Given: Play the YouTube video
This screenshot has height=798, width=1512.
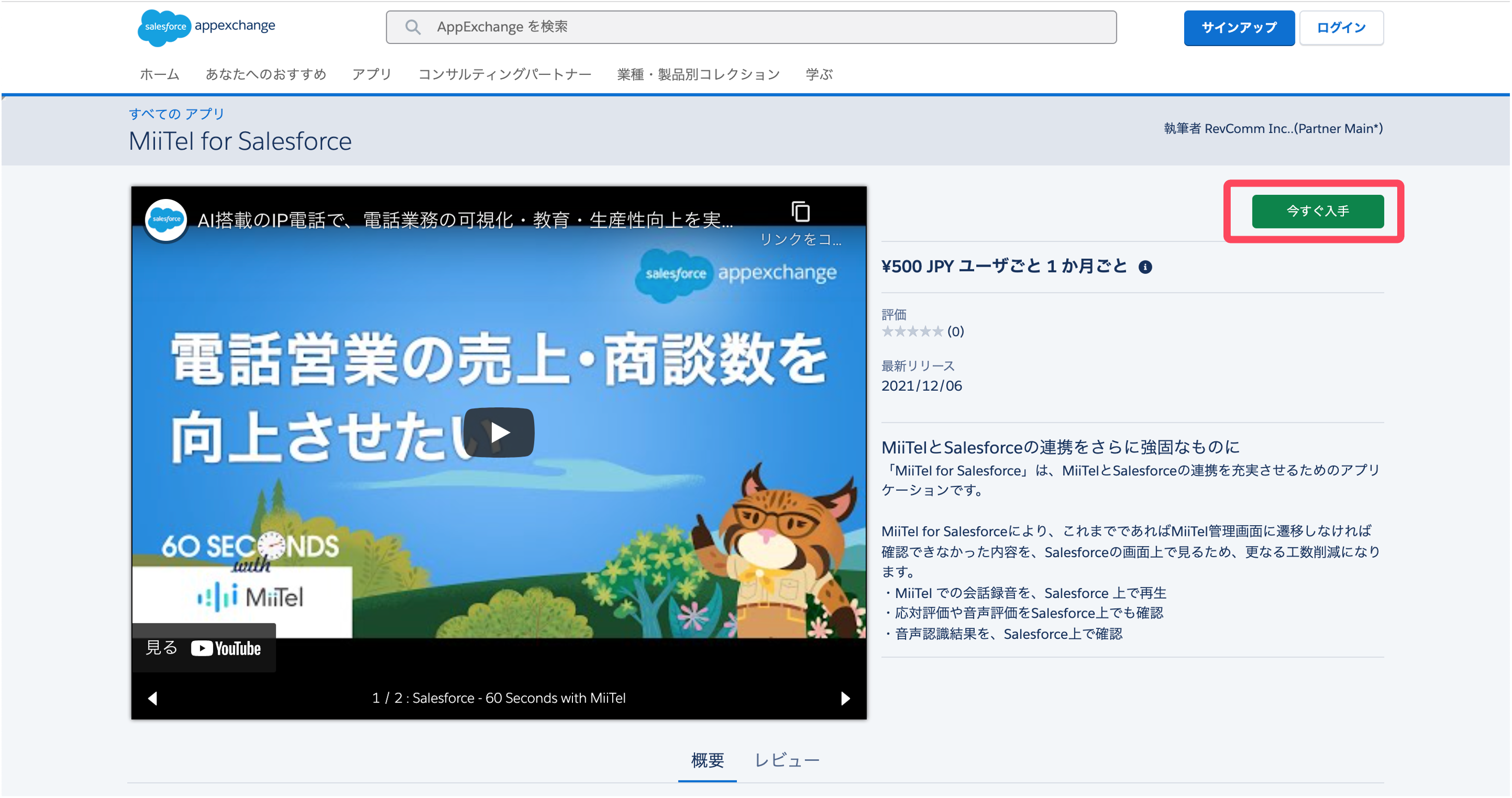Looking at the screenshot, I should (499, 433).
